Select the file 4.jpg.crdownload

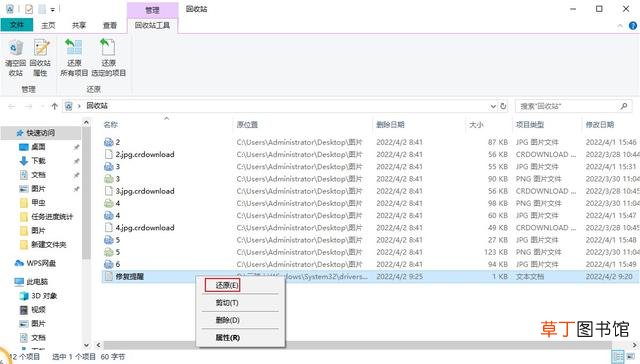[145, 228]
